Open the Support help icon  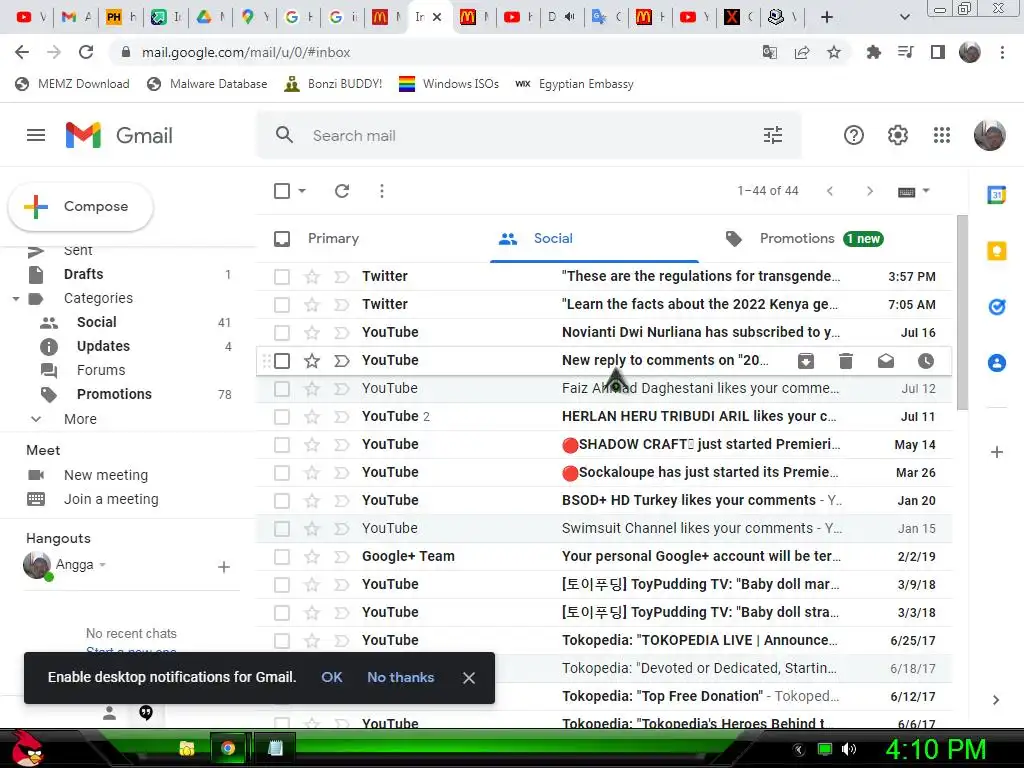[x=854, y=135]
